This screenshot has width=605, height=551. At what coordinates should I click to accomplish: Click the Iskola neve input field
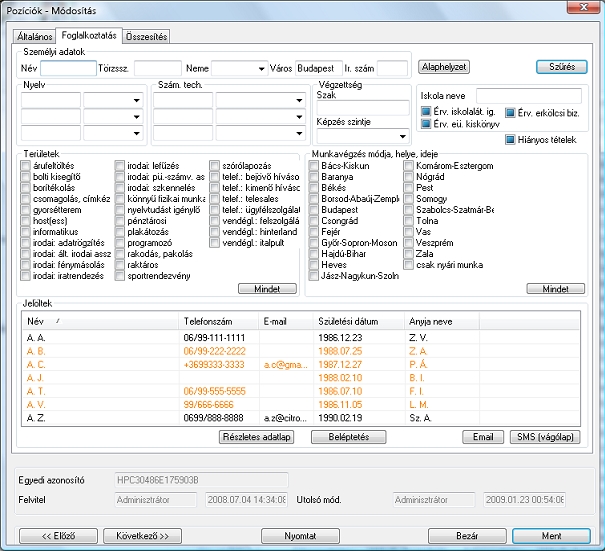click(529, 95)
